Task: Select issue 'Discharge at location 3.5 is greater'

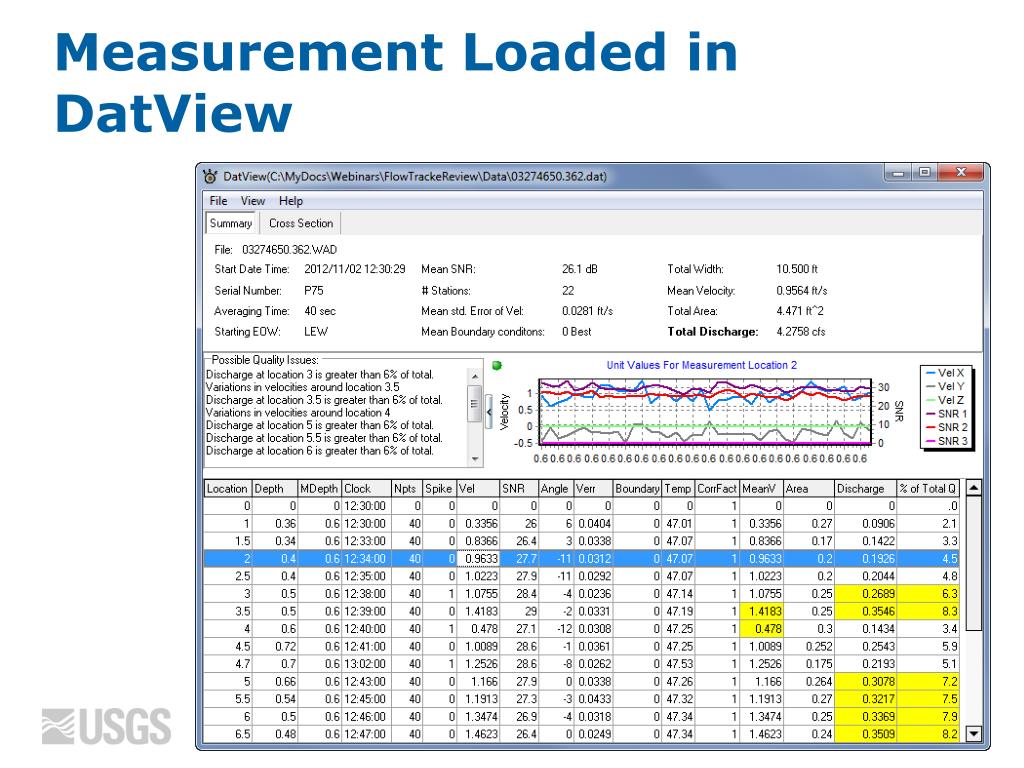Action: coord(324,400)
